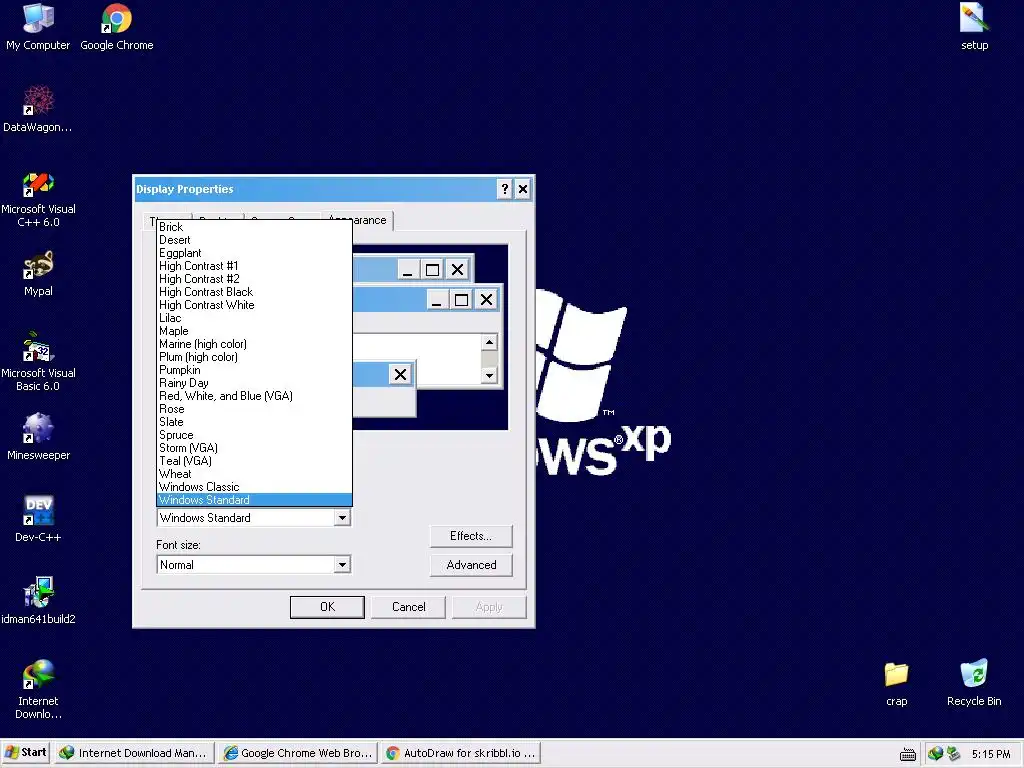Click the Internet Download Manager tray icon
The height and width of the screenshot is (768, 1024).
pyautogui.click(x=935, y=754)
